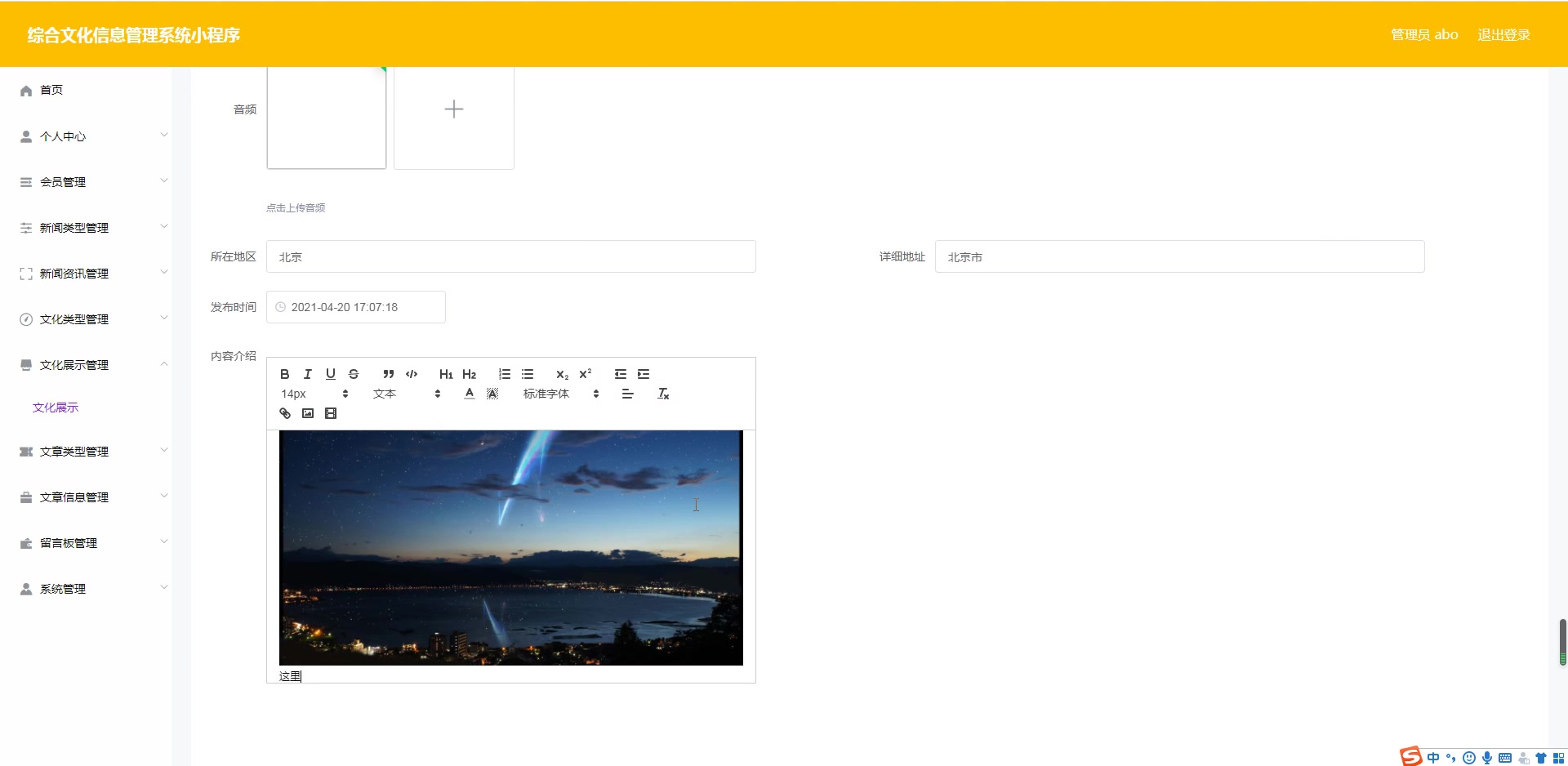
Task: Insert an image into the content
Action: pos(307,413)
